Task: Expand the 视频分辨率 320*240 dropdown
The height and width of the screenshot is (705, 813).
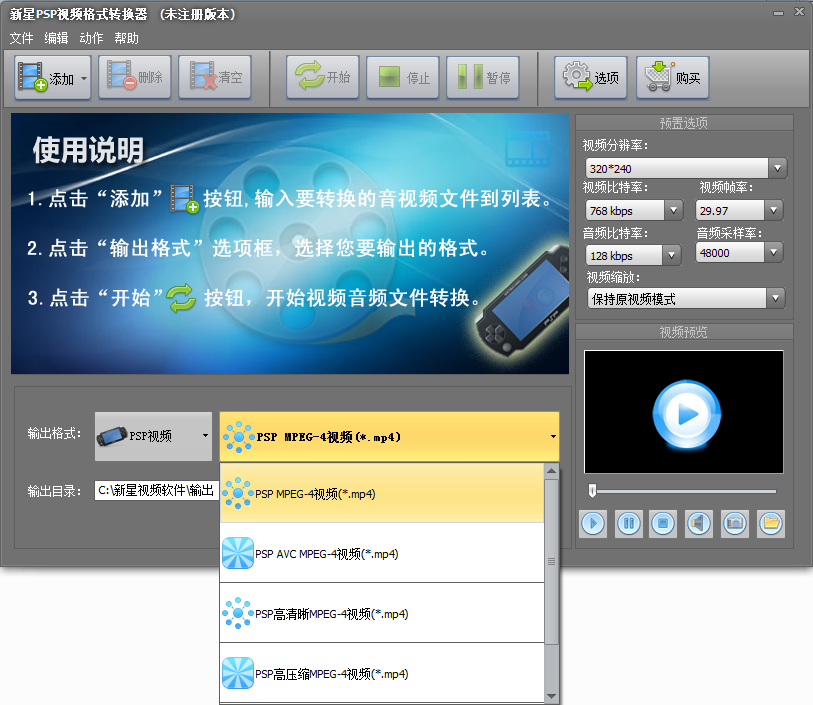Action: click(777, 168)
